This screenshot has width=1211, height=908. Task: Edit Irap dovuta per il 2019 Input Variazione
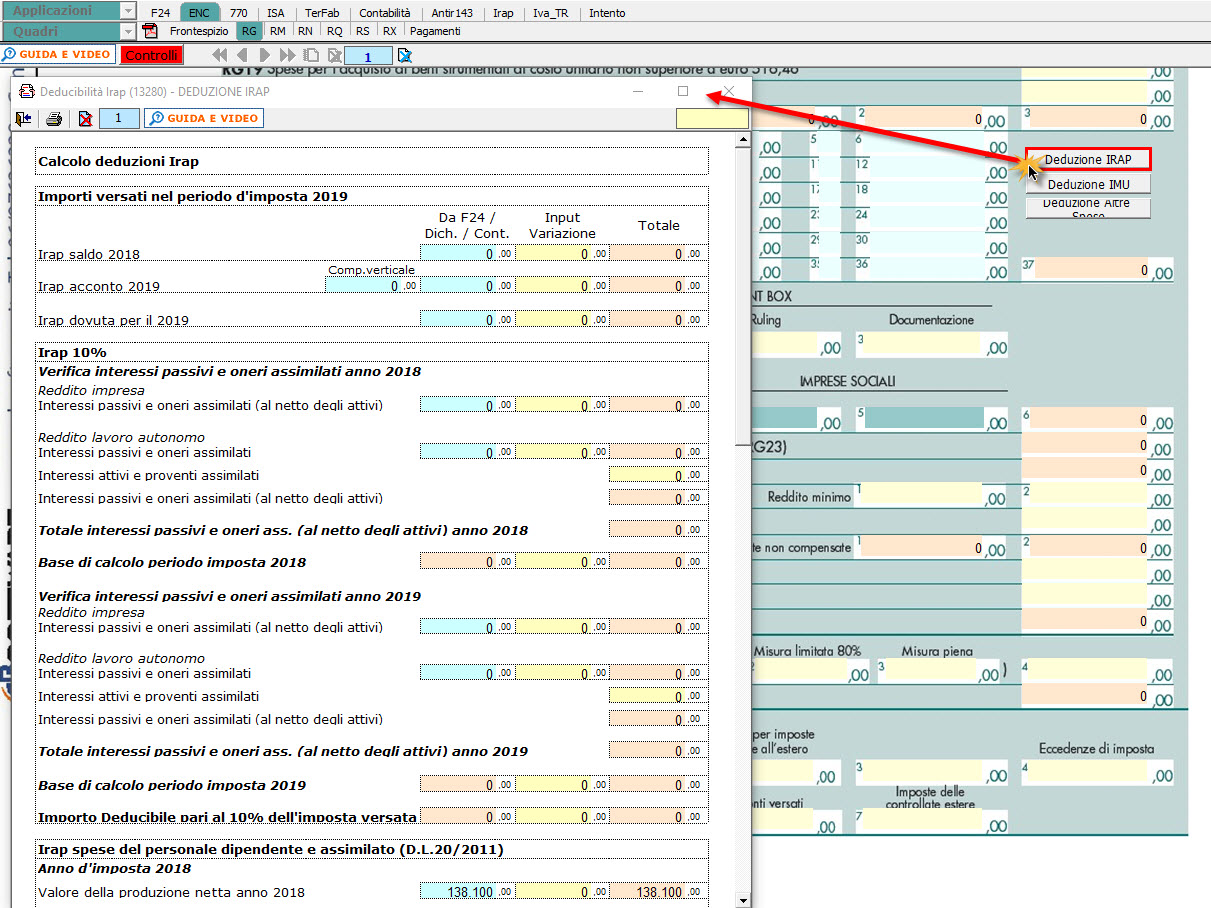pos(563,319)
